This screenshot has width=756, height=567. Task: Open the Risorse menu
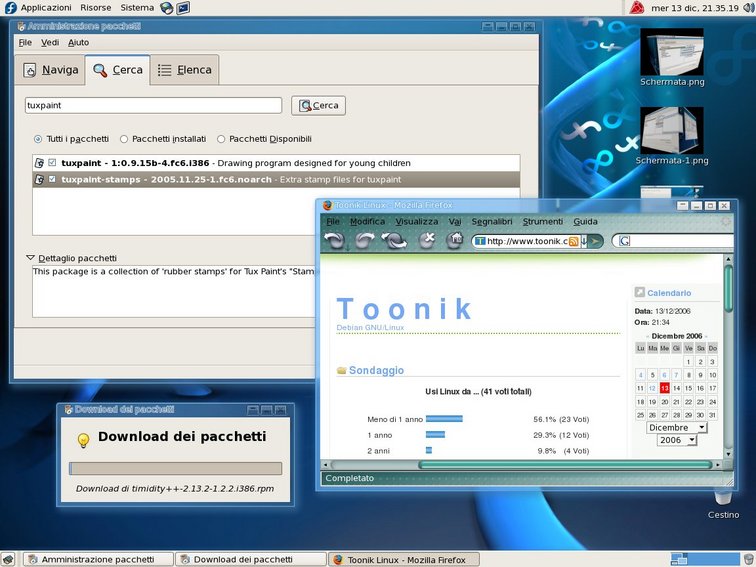point(95,8)
